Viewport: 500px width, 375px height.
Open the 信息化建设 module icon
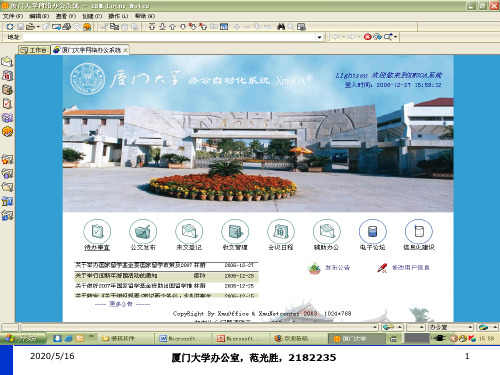[419, 231]
